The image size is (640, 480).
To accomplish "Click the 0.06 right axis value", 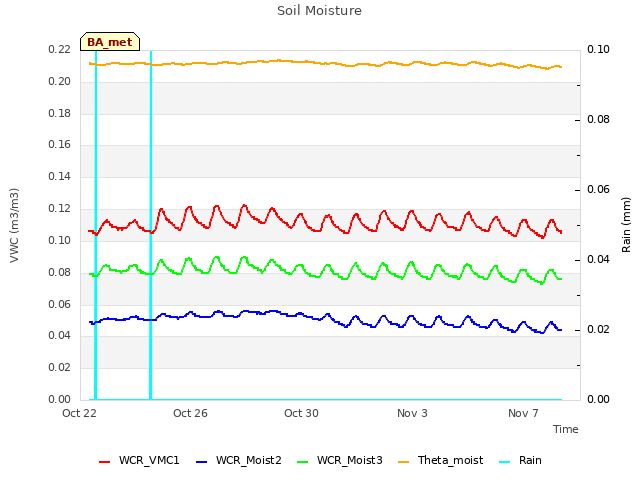I will (x=598, y=189).
